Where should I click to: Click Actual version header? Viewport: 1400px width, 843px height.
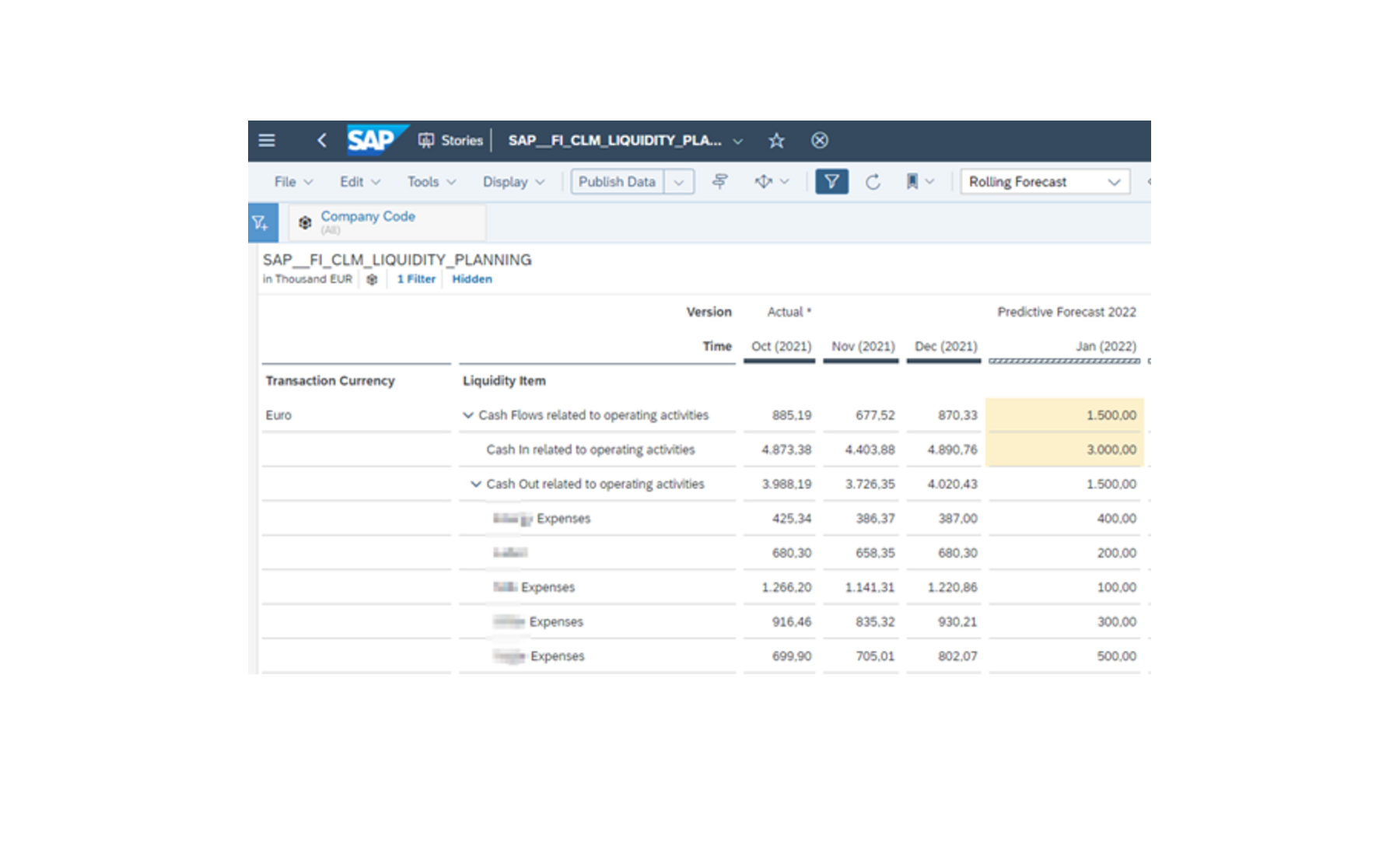[789, 313]
